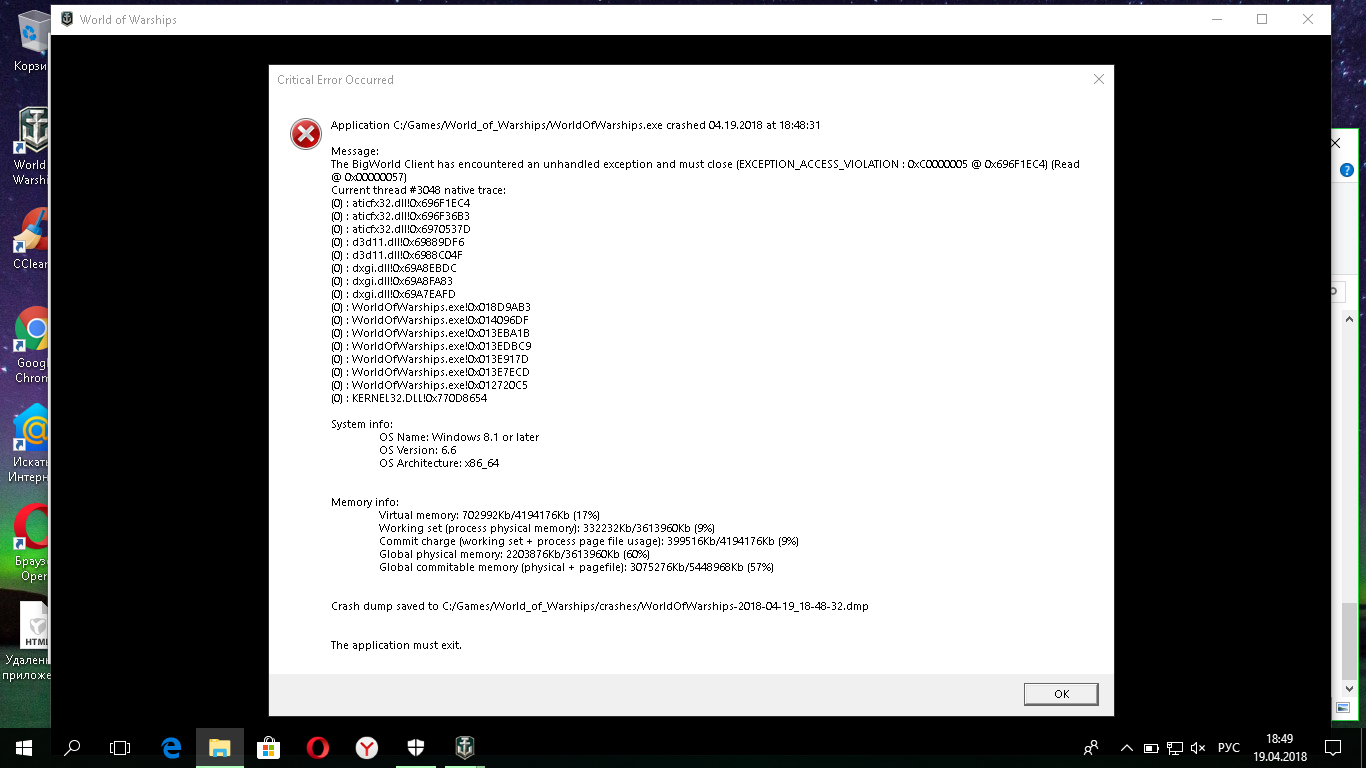Screen dimensions: 1366x768
Task: Open Microsoft Store from the taskbar
Action: point(268,747)
